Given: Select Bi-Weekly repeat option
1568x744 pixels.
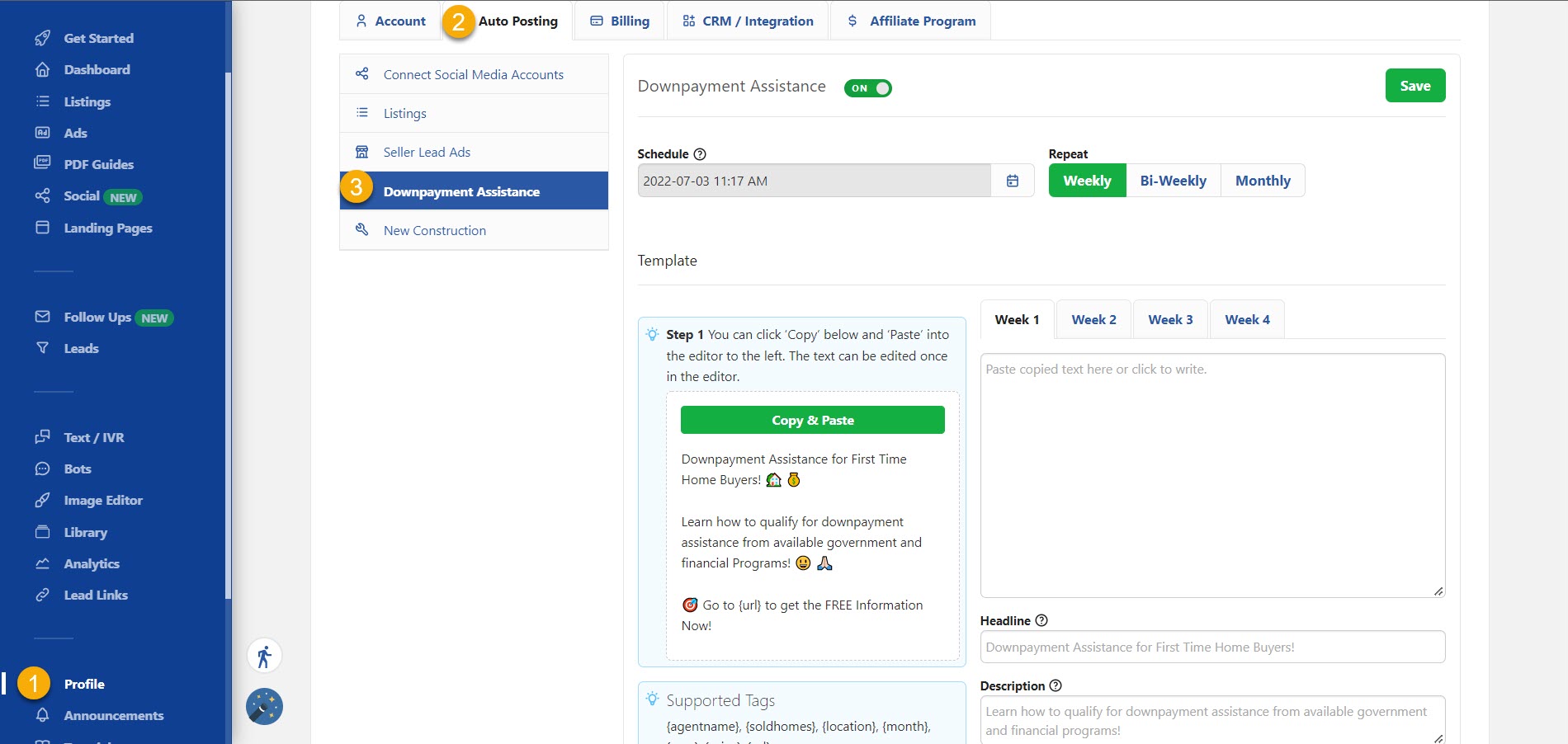Looking at the screenshot, I should 1173,181.
